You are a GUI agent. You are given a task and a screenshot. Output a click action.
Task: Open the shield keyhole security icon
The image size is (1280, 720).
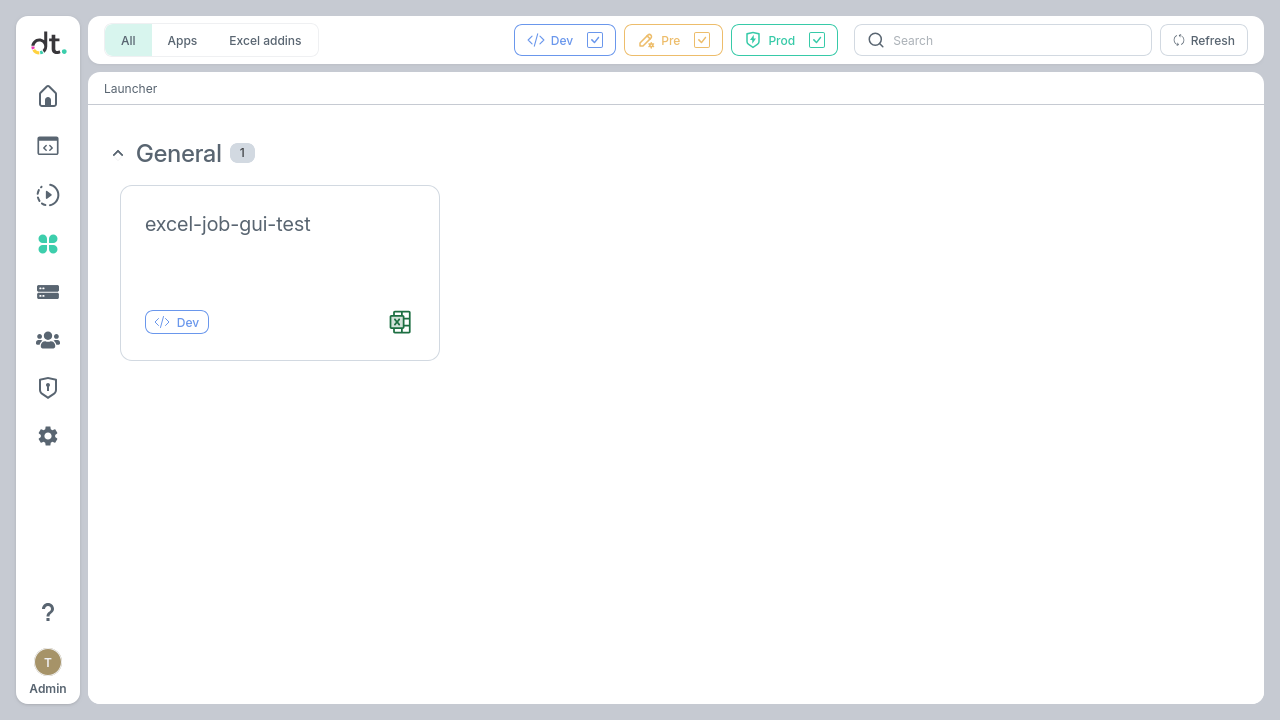(48, 388)
